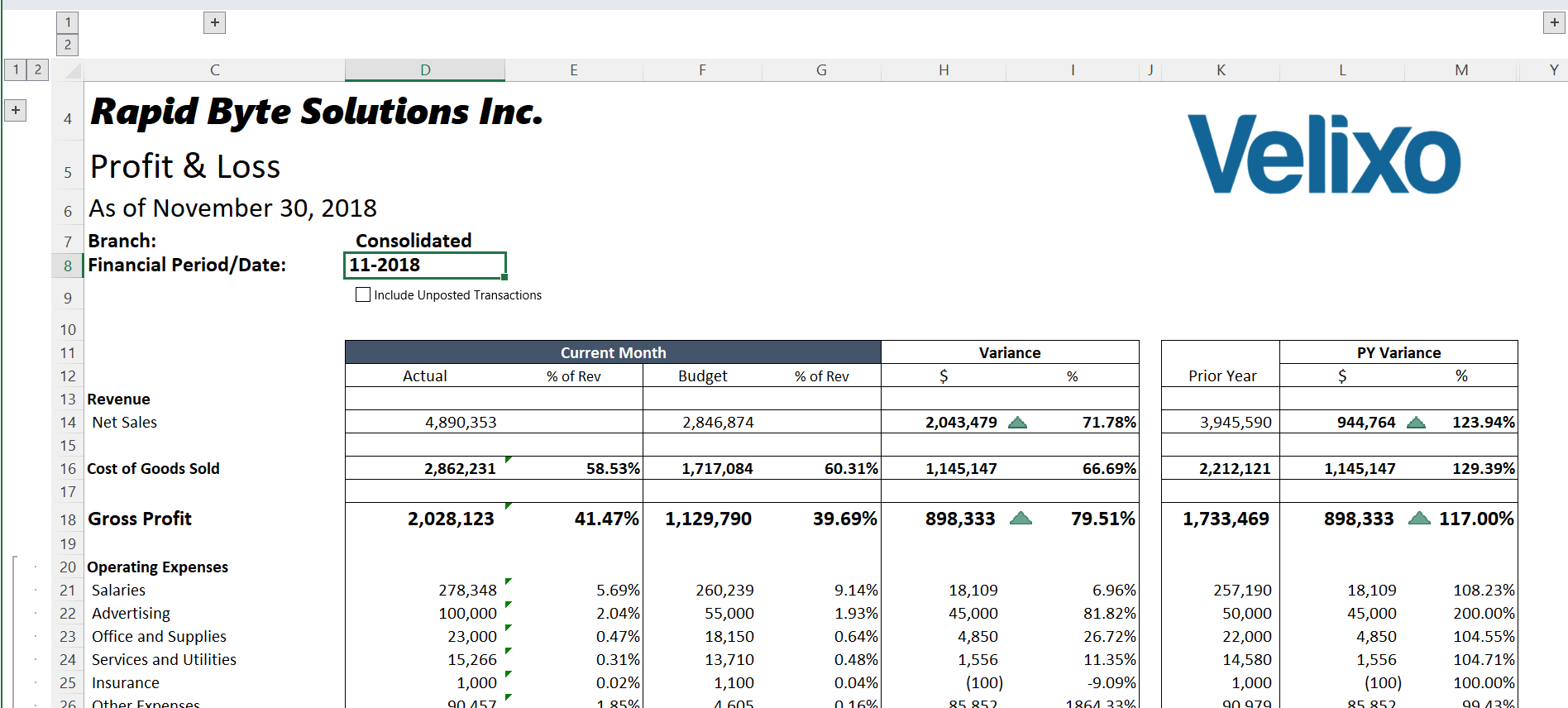Image resolution: width=1568 pixels, height=708 pixels.
Task: Select Advertising PY variance 200.00%
Action: [1484, 613]
